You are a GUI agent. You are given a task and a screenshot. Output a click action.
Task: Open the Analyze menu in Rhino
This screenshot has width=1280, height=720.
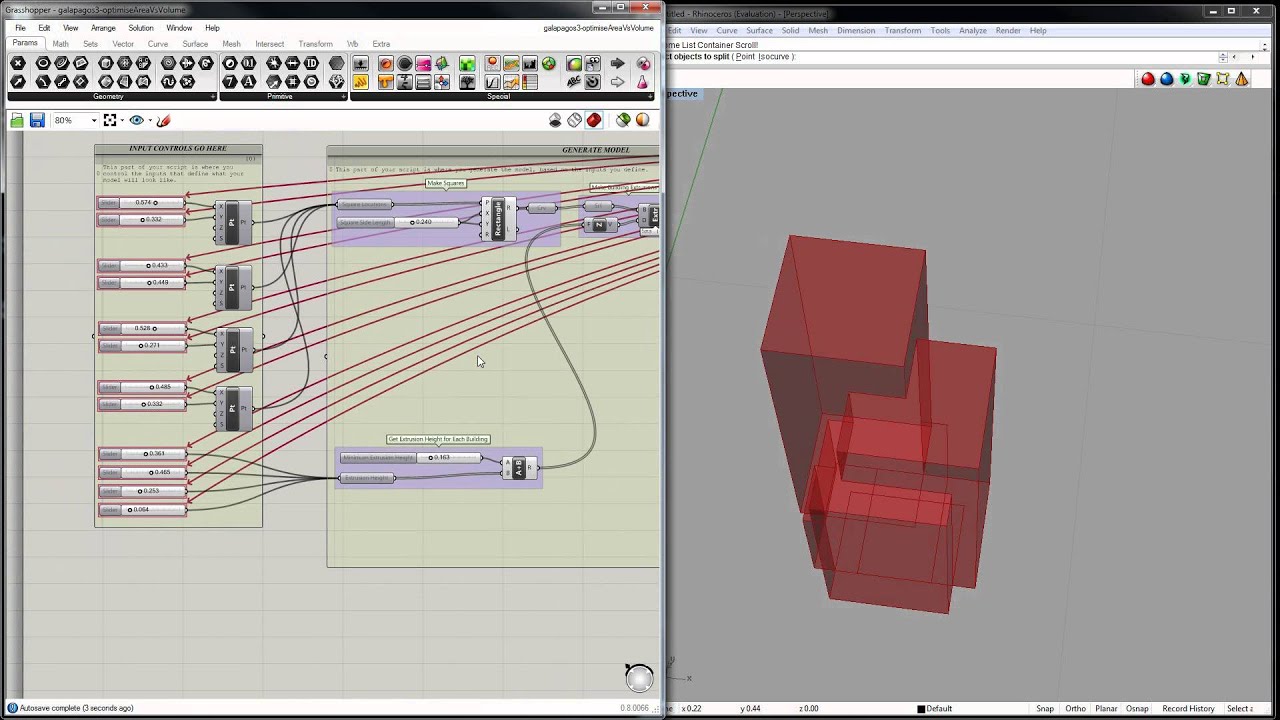point(972,30)
